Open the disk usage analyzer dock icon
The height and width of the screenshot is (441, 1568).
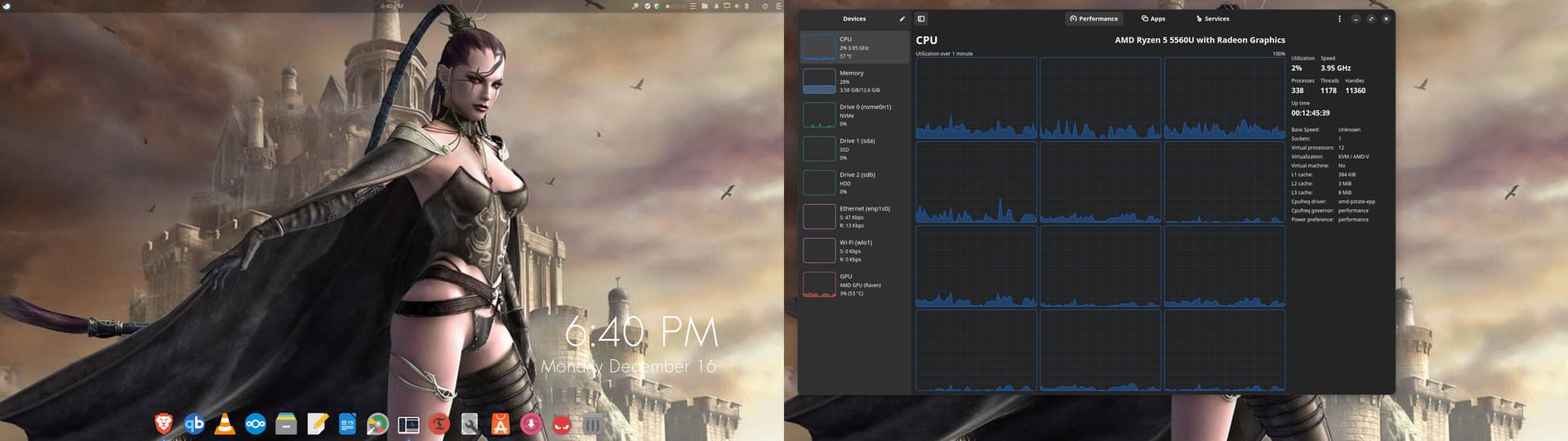[377, 423]
